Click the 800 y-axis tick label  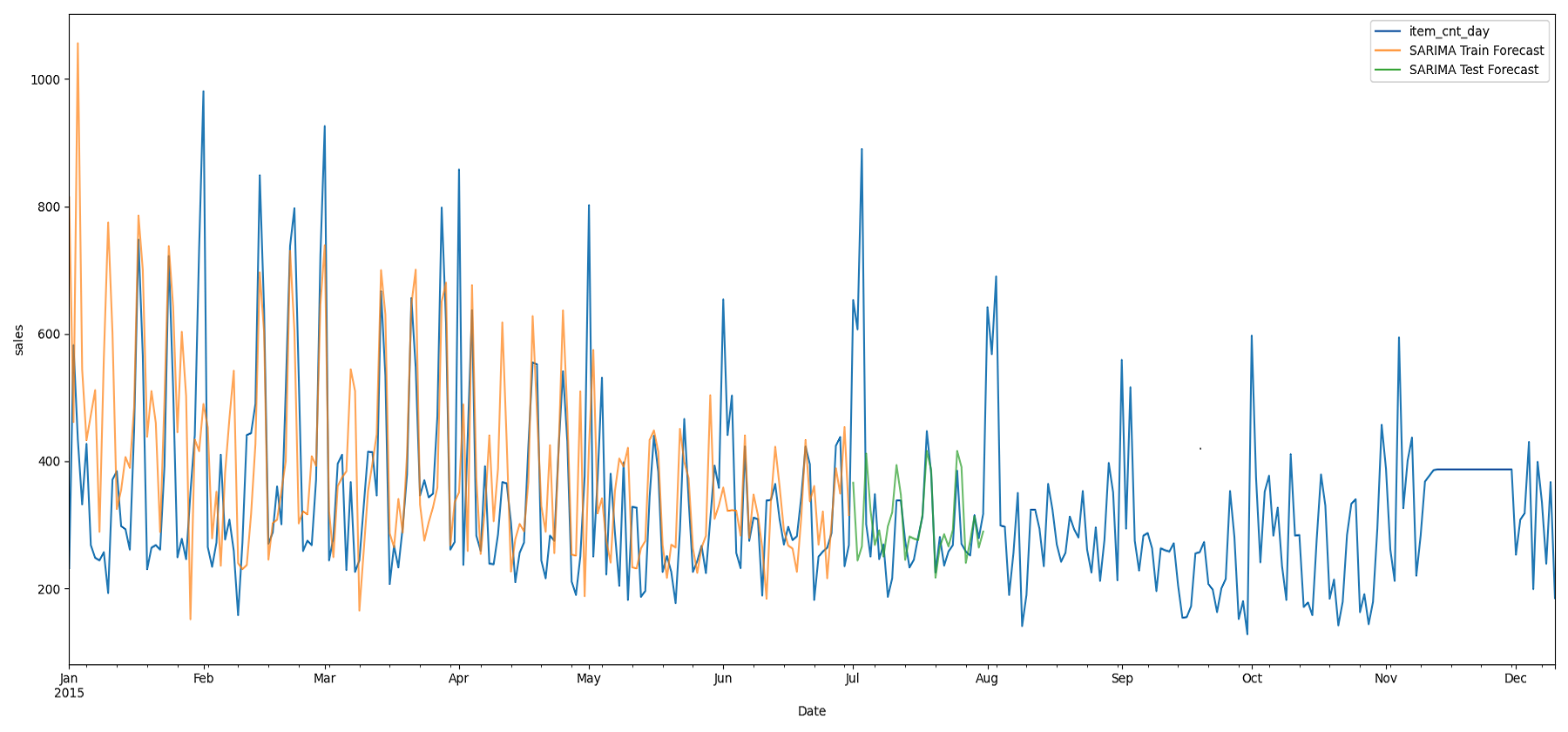click(x=49, y=207)
